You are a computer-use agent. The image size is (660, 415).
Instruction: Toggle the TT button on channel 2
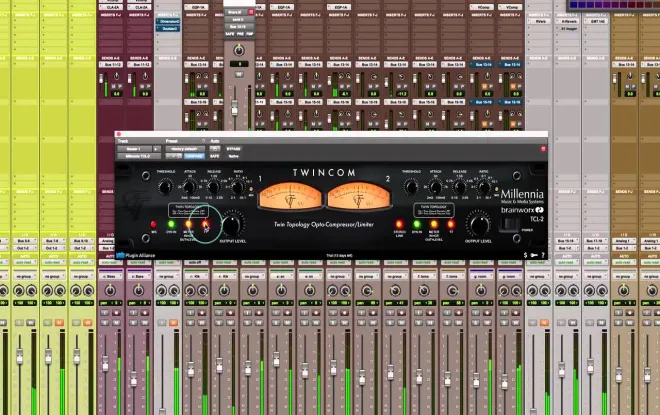451,224
